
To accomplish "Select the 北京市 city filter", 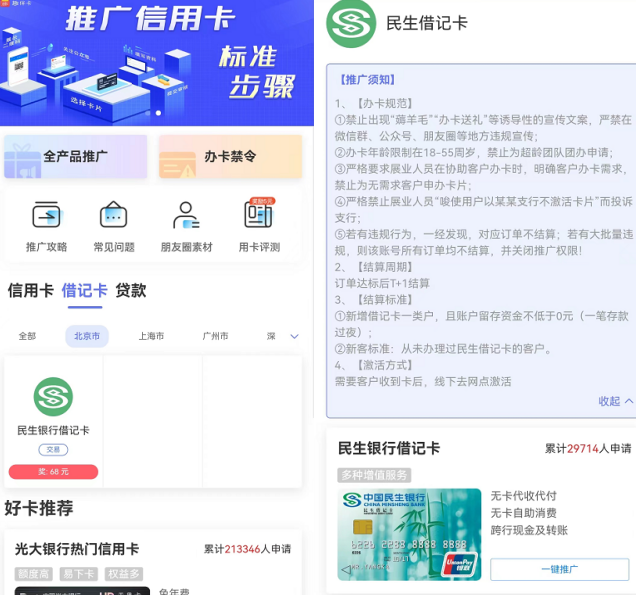I will [x=87, y=337].
